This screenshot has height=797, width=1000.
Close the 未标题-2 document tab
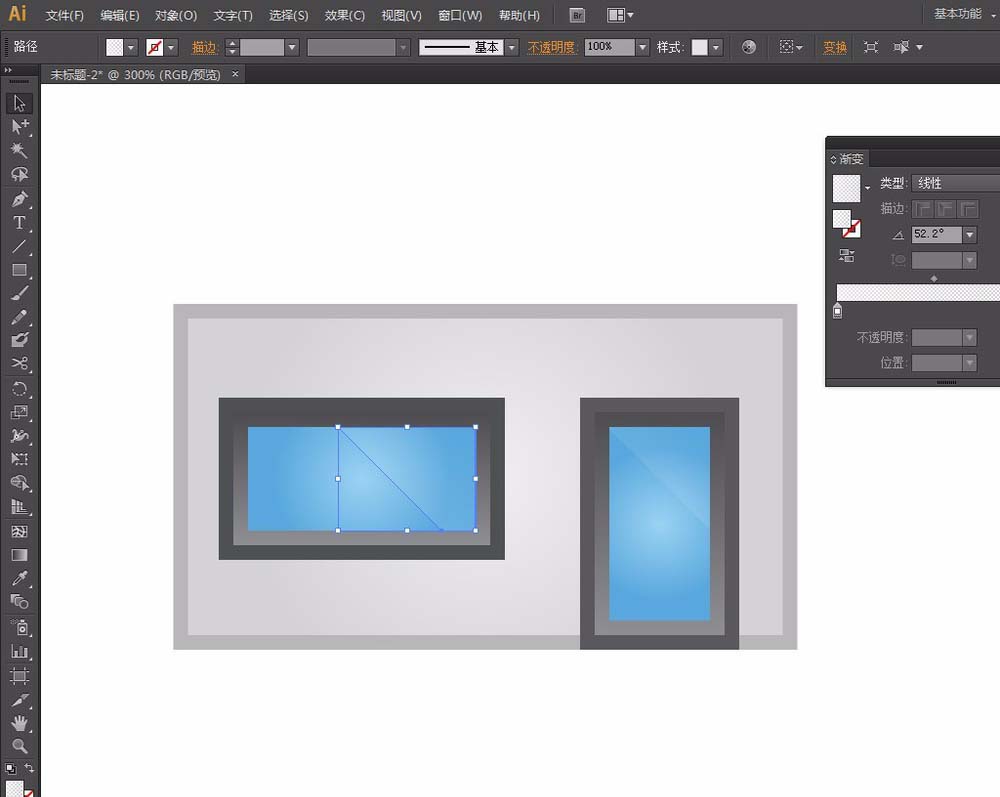[235, 74]
